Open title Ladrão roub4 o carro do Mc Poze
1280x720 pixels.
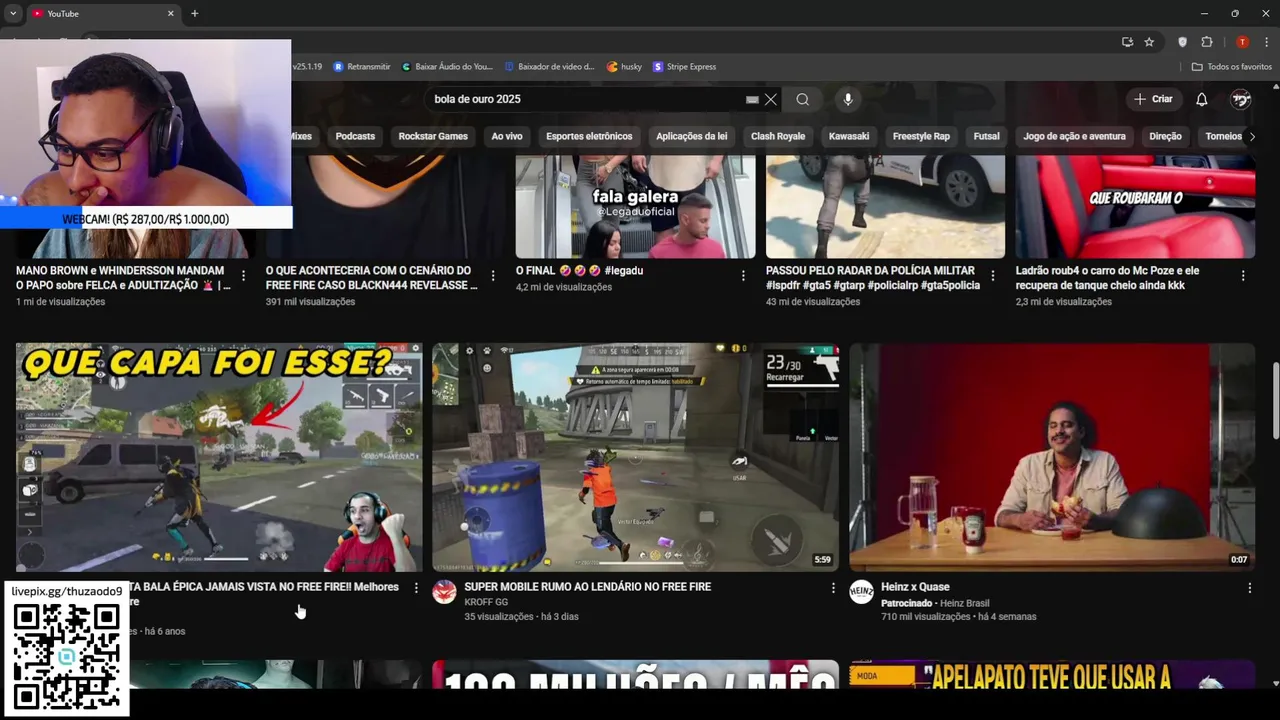1107,278
